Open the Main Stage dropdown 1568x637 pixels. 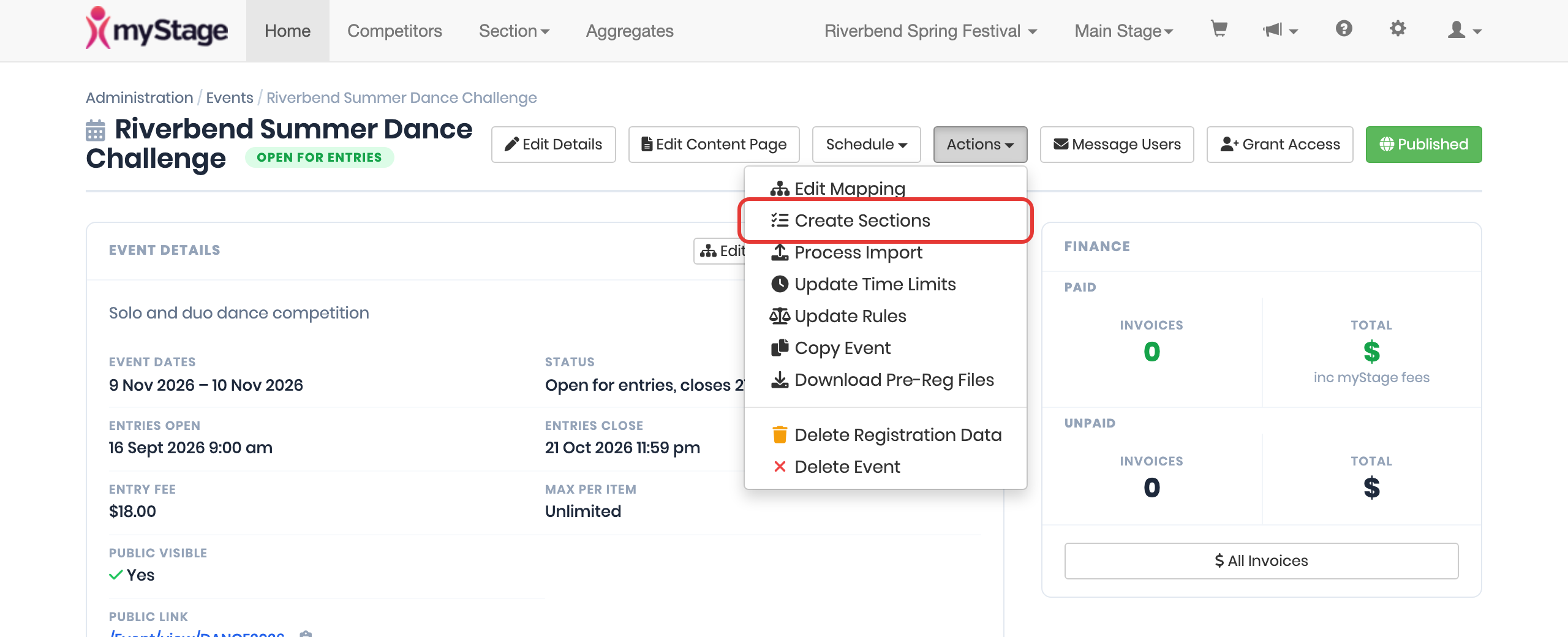pyautogui.click(x=1123, y=31)
